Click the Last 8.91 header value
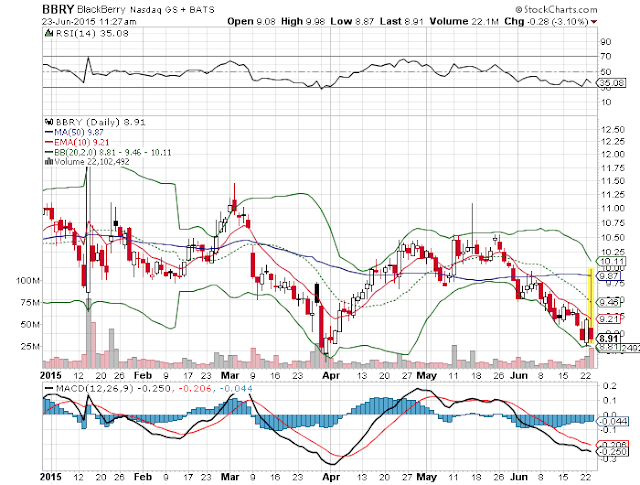This screenshot has width=640, height=485. coord(402,21)
